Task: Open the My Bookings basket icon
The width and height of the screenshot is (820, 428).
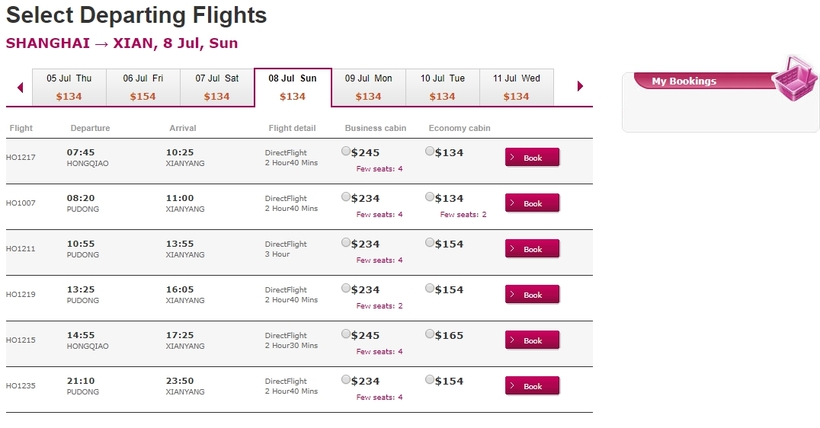Action: coord(795,78)
